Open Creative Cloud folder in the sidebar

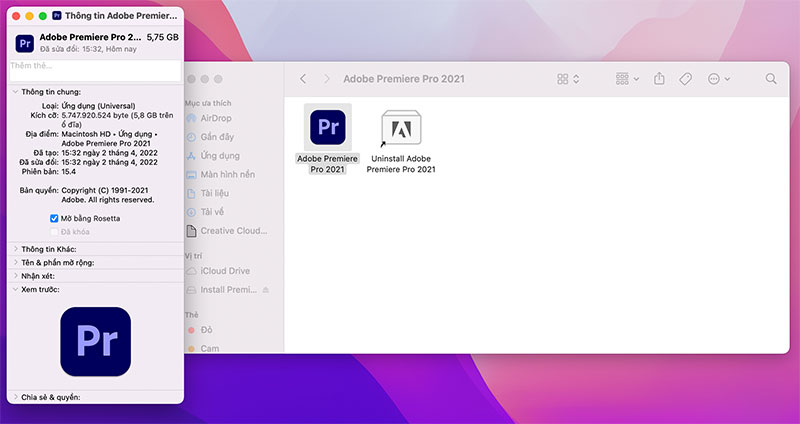point(234,231)
